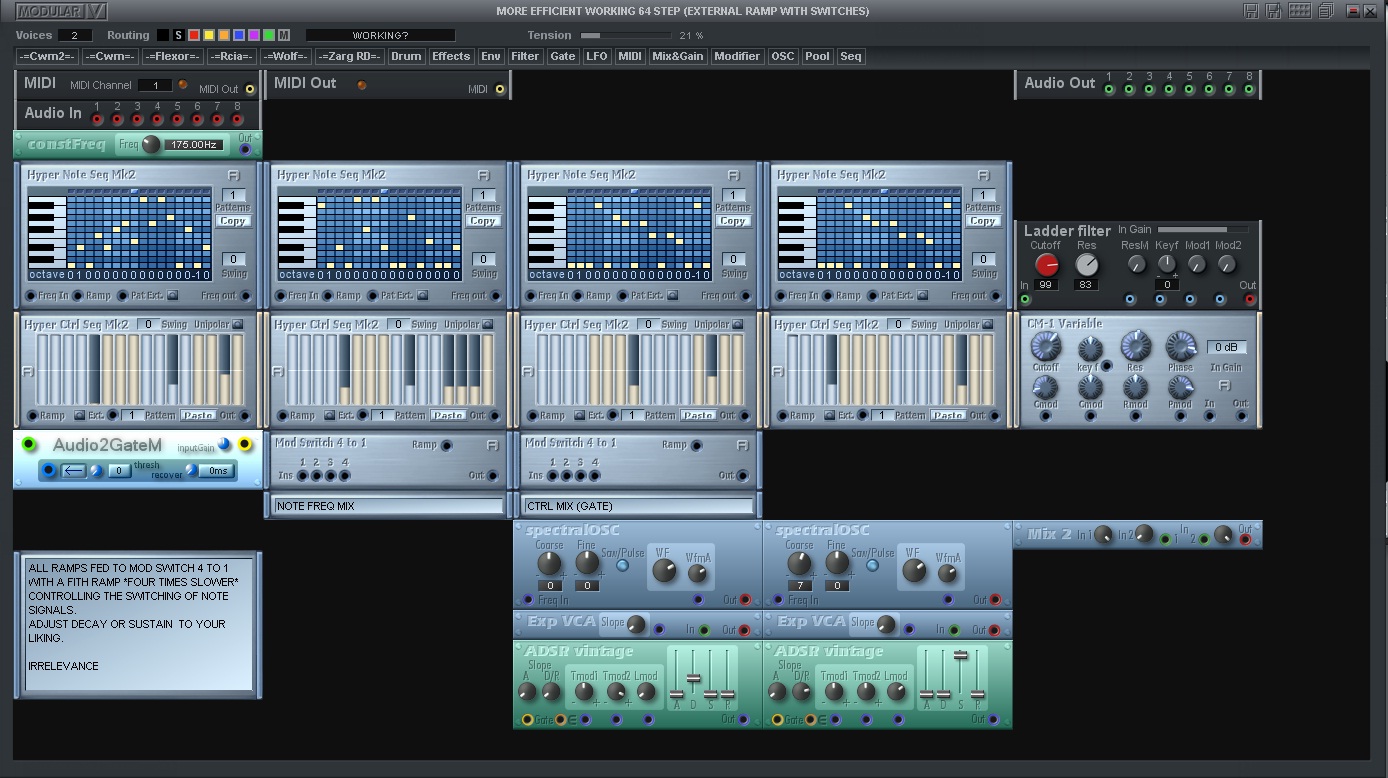Expand the OSC module category menu
Screen dimensions: 1388x778
click(782, 57)
